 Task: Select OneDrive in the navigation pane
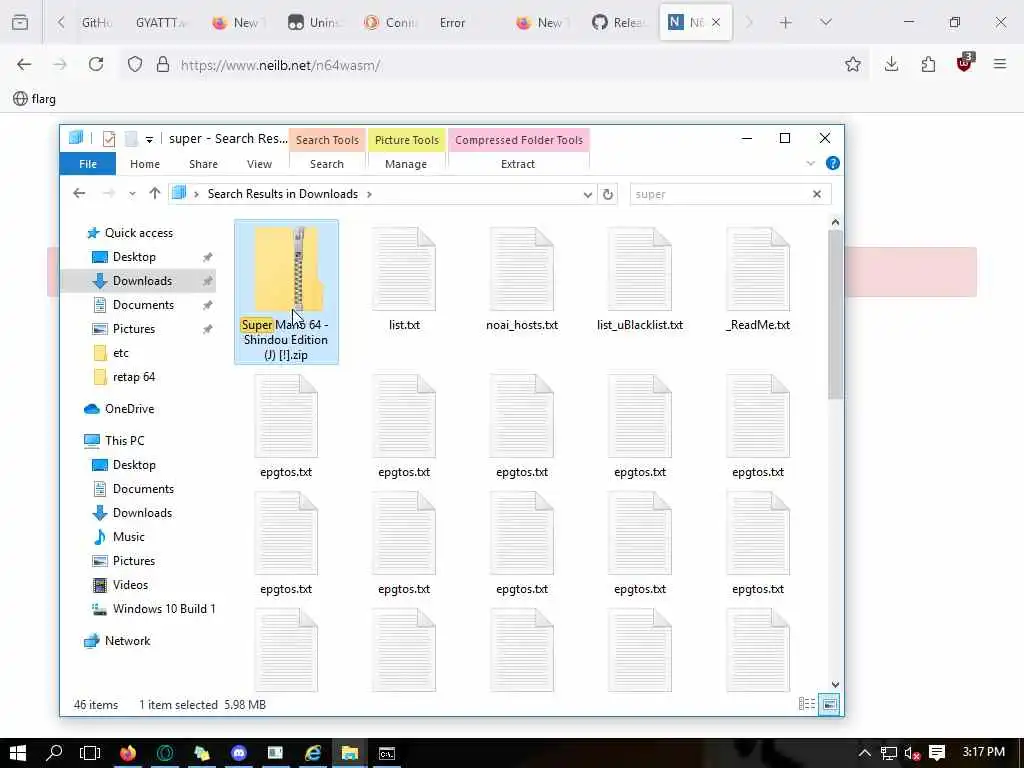[x=129, y=409]
